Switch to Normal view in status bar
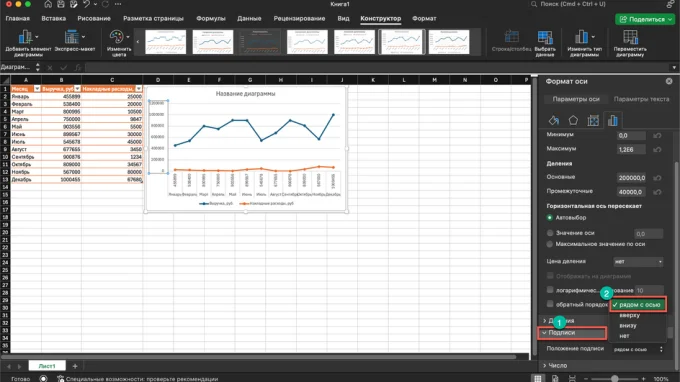The image size is (680, 382). [538, 378]
